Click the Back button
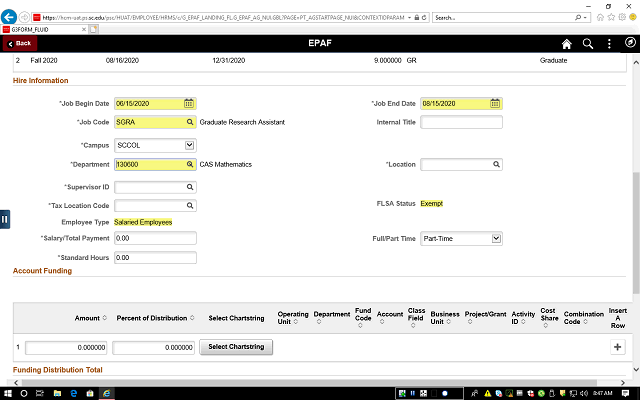Screen dimensions: 640x400 point(20,43)
